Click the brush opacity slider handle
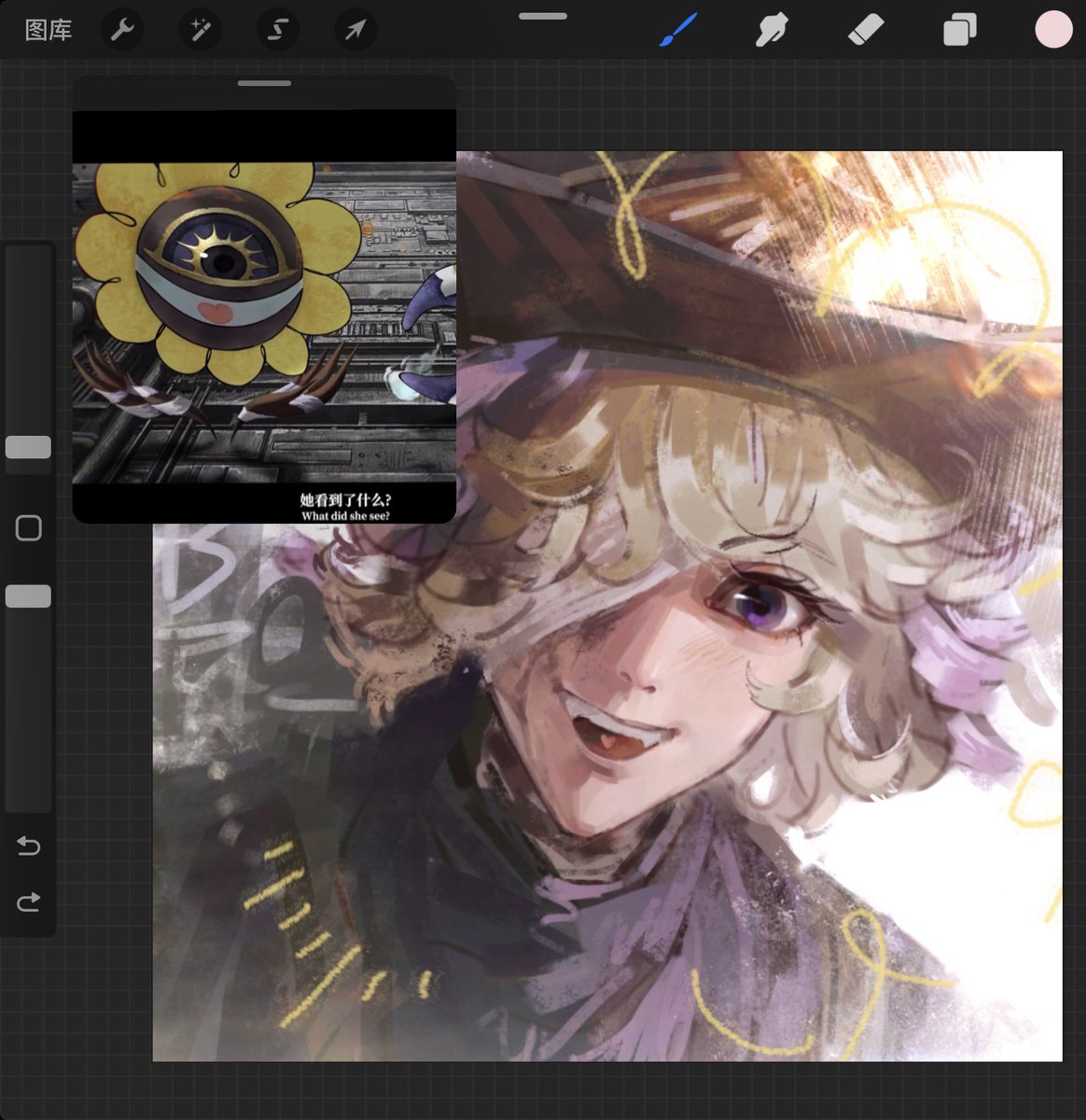The image size is (1086, 1120). (28, 596)
